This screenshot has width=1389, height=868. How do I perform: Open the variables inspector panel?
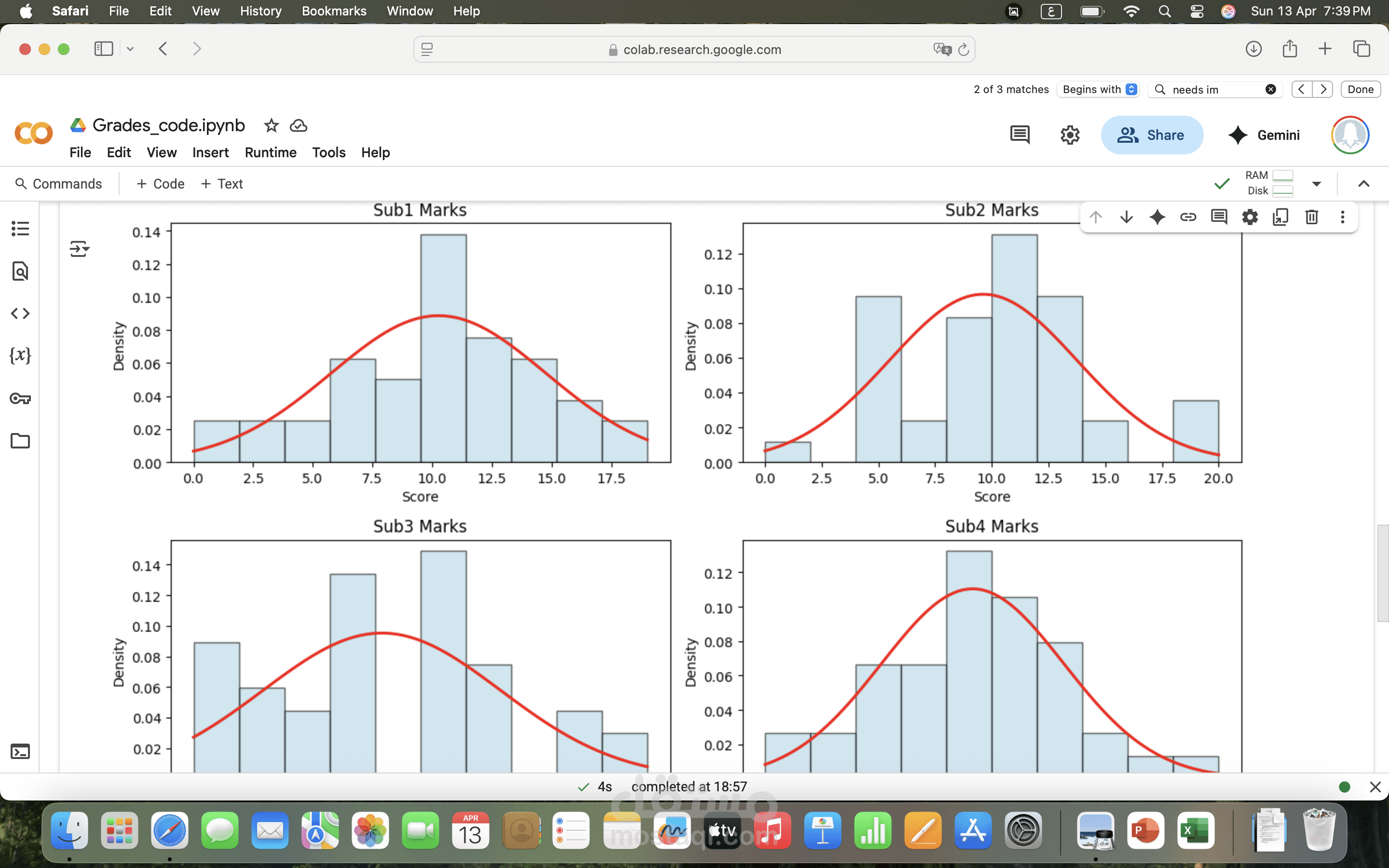pos(20,355)
